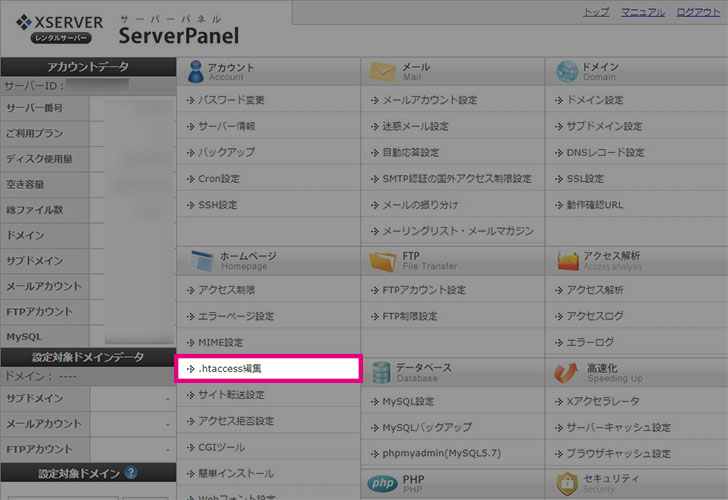Open アクセスログ
Viewport: 728px width, 500px height.
595,316
